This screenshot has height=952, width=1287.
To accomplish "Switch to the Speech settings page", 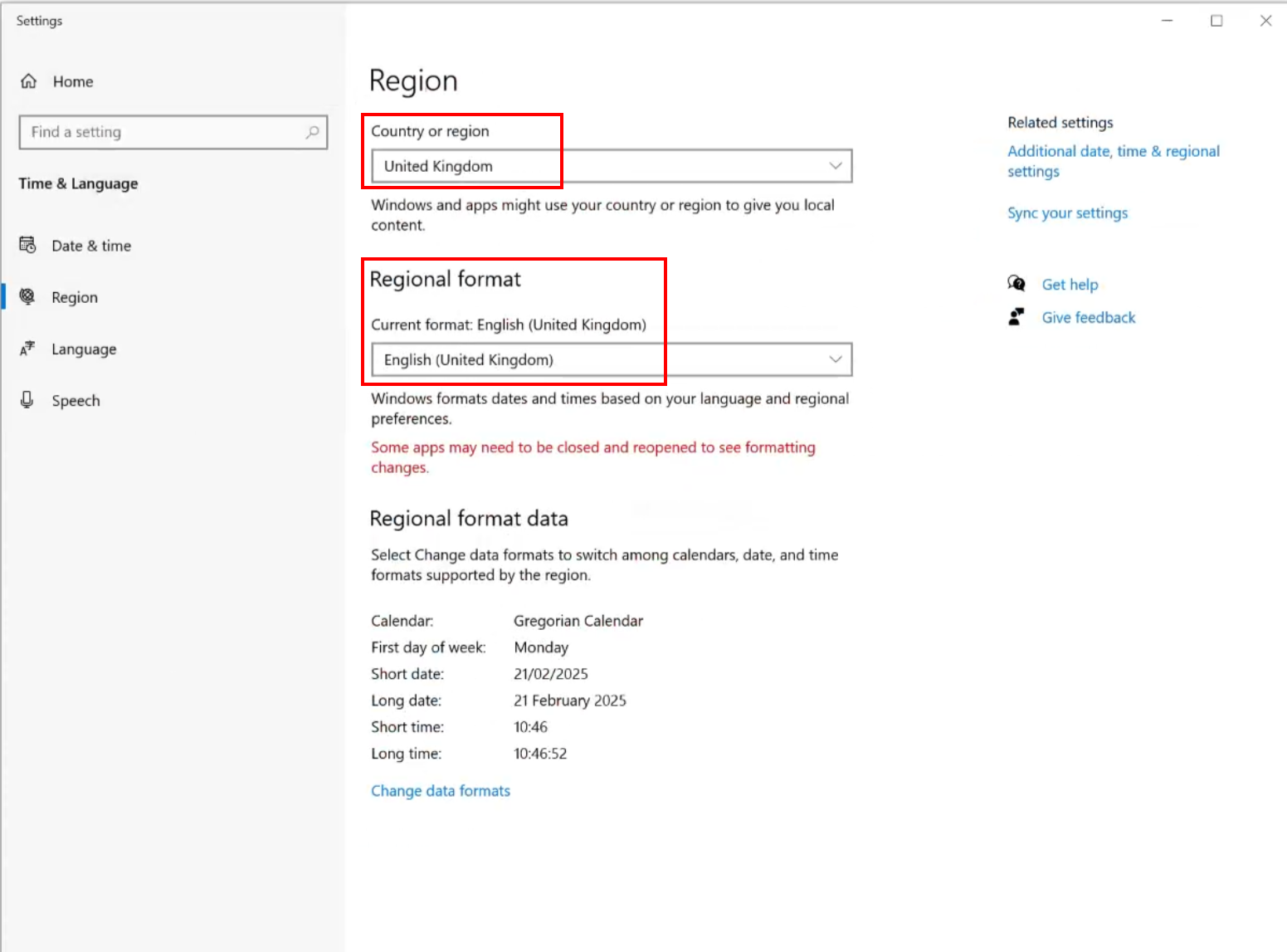I will [x=76, y=400].
